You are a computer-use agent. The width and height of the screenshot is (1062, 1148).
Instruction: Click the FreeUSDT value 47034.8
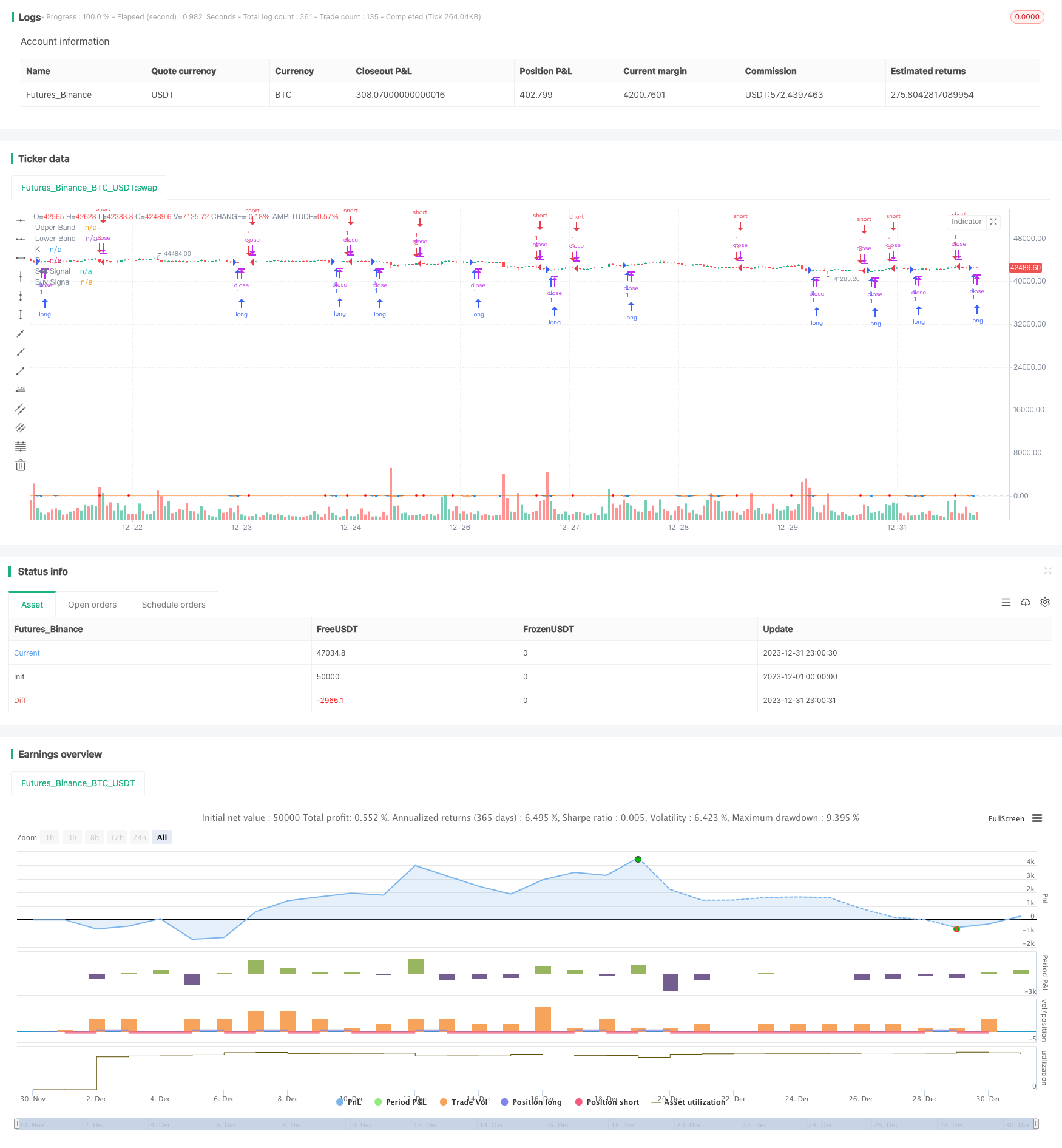coord(331,653)
